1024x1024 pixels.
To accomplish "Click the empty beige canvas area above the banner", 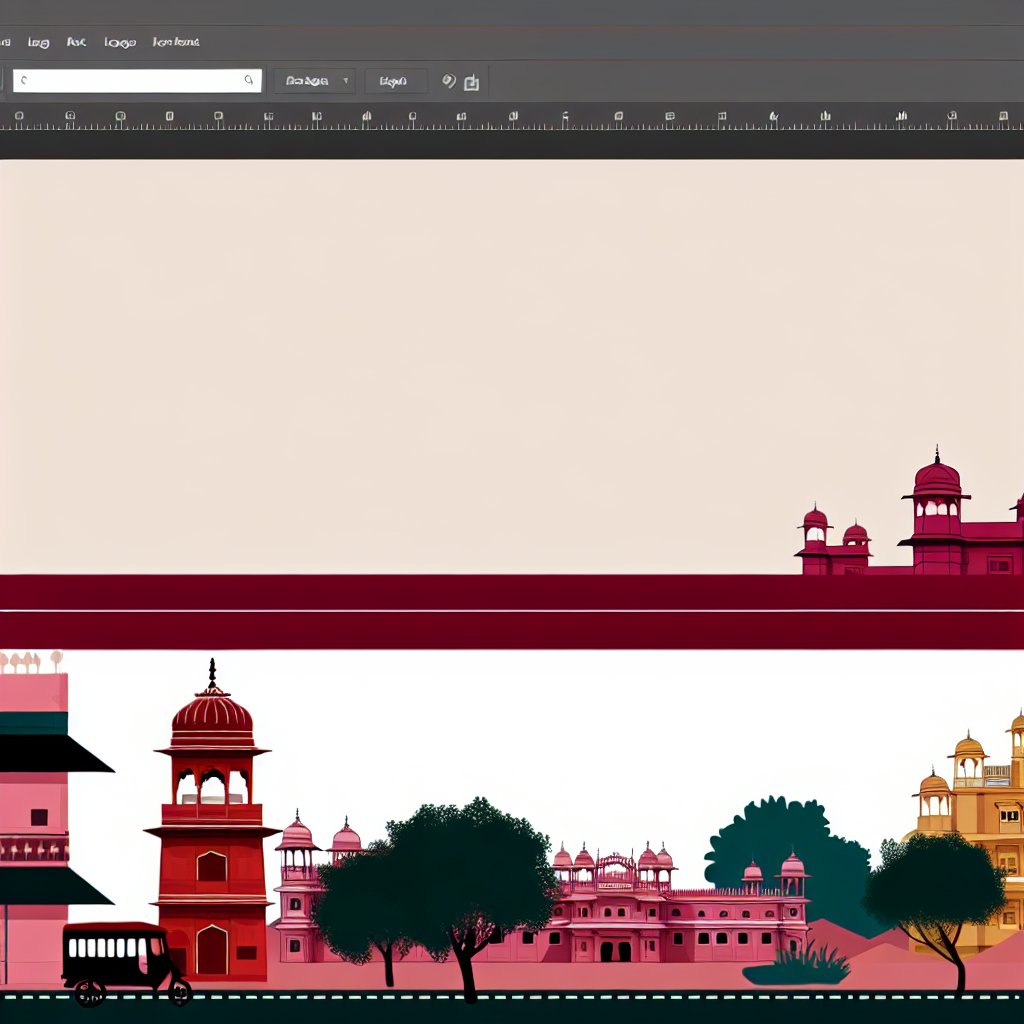I will (x=400, y=350).
